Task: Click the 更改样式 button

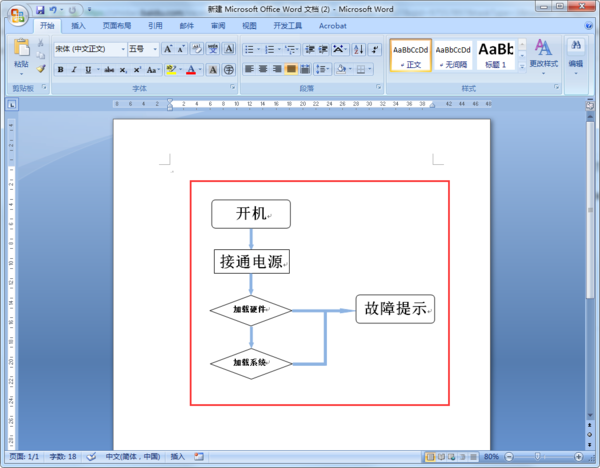Action: pyautogui.click(x=543, y=56)
